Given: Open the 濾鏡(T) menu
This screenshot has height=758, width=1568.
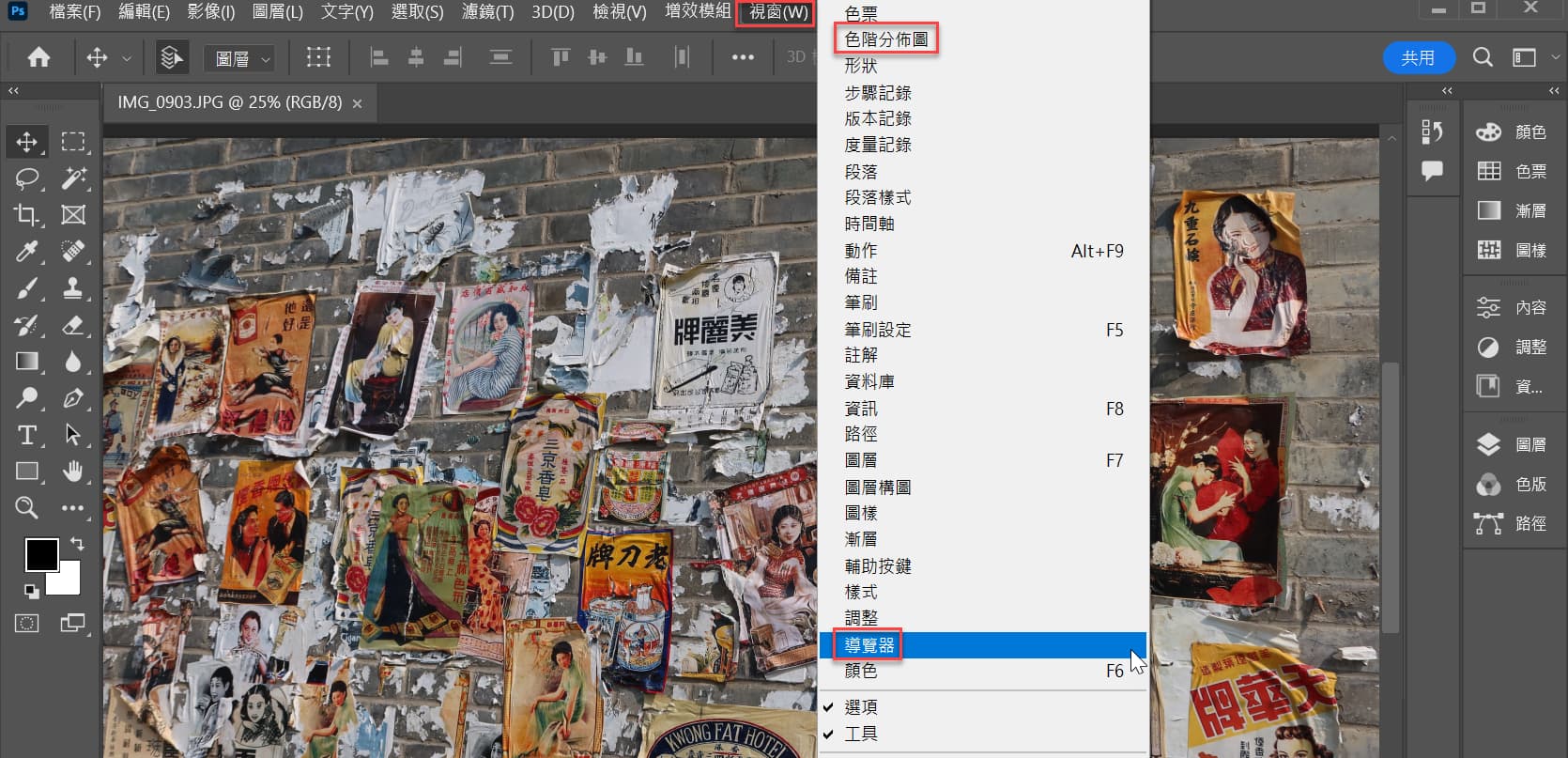Looking at the screenshot, I should pyautogui.click(x=488, y=12).
